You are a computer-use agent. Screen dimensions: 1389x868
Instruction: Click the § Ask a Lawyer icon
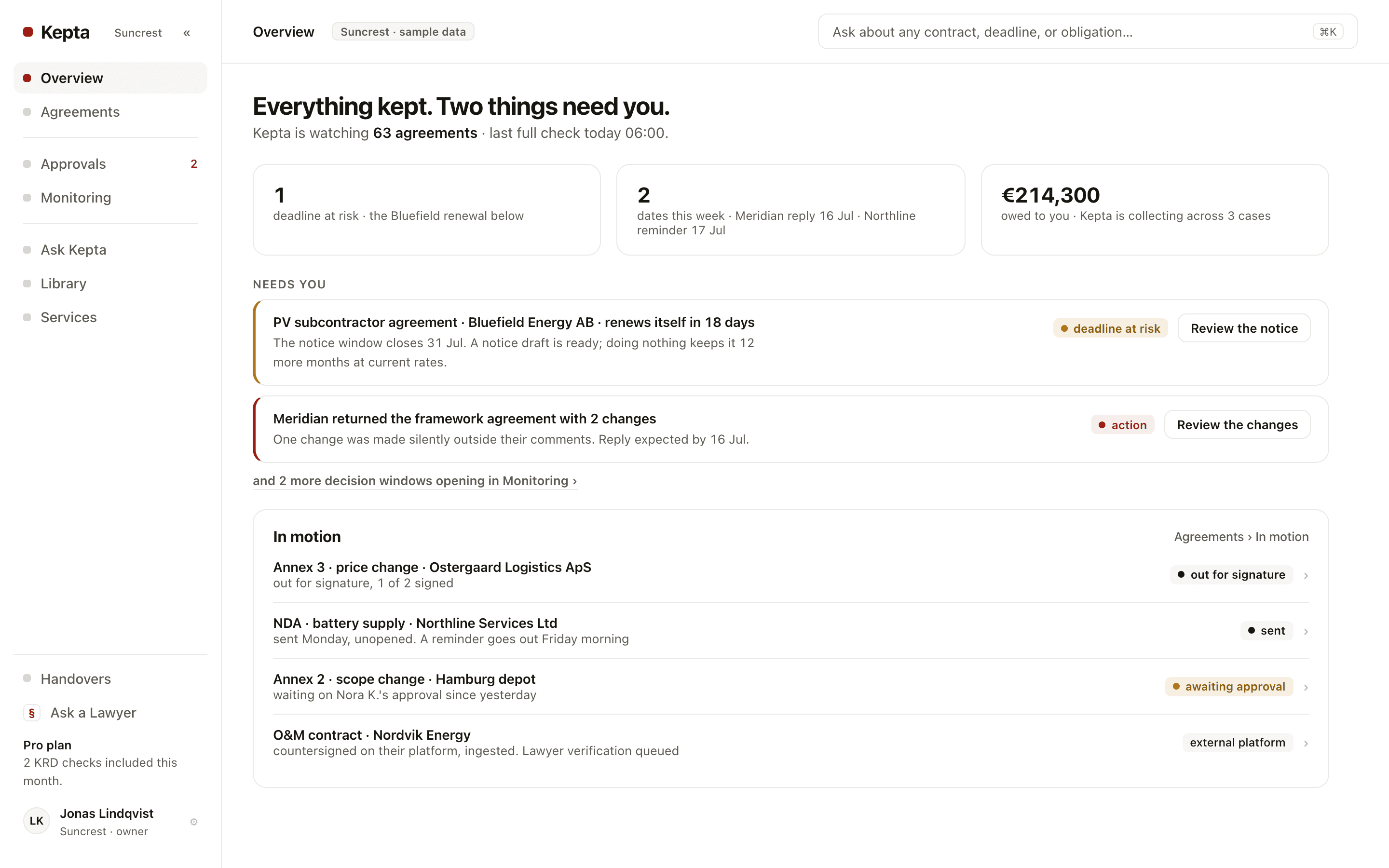(x=31, y=712)
